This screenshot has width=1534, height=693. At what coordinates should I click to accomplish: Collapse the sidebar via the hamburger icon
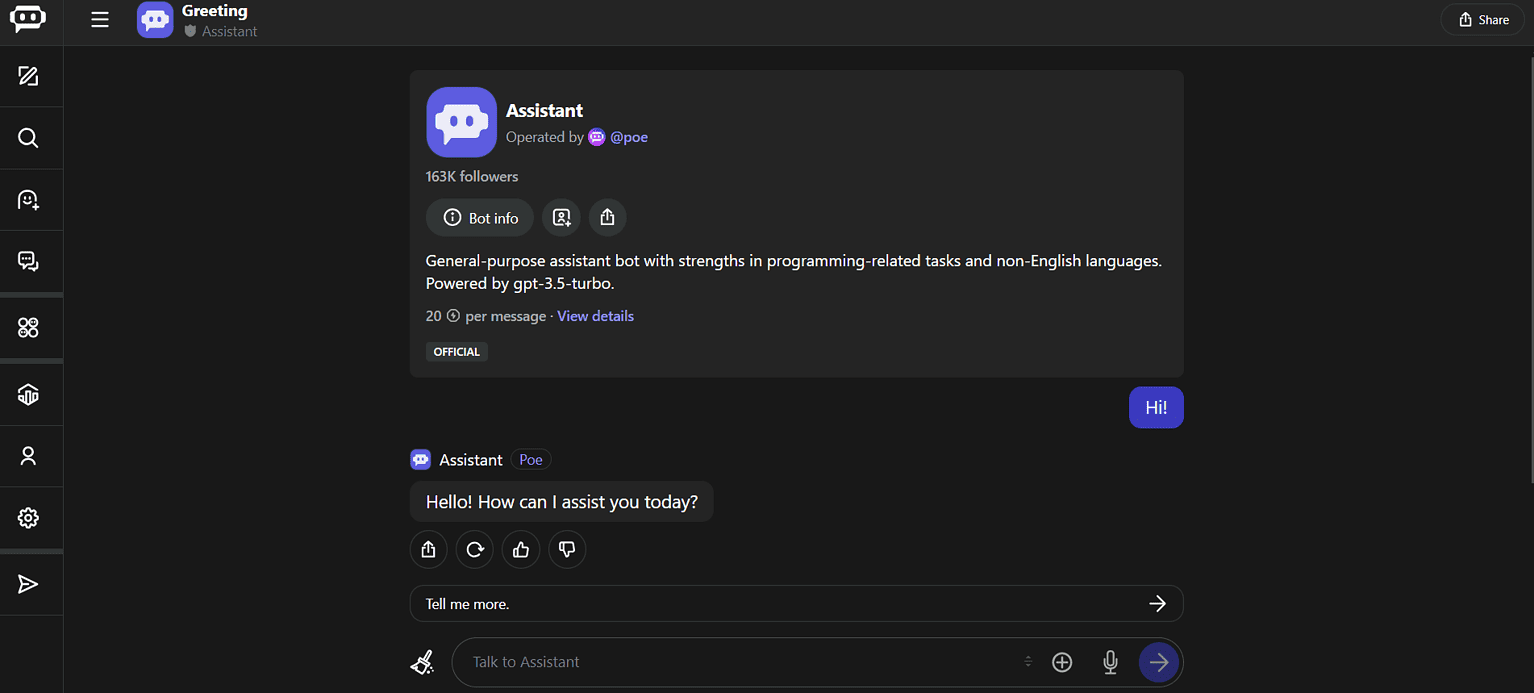pyautogui.click(x=99, y=19)
